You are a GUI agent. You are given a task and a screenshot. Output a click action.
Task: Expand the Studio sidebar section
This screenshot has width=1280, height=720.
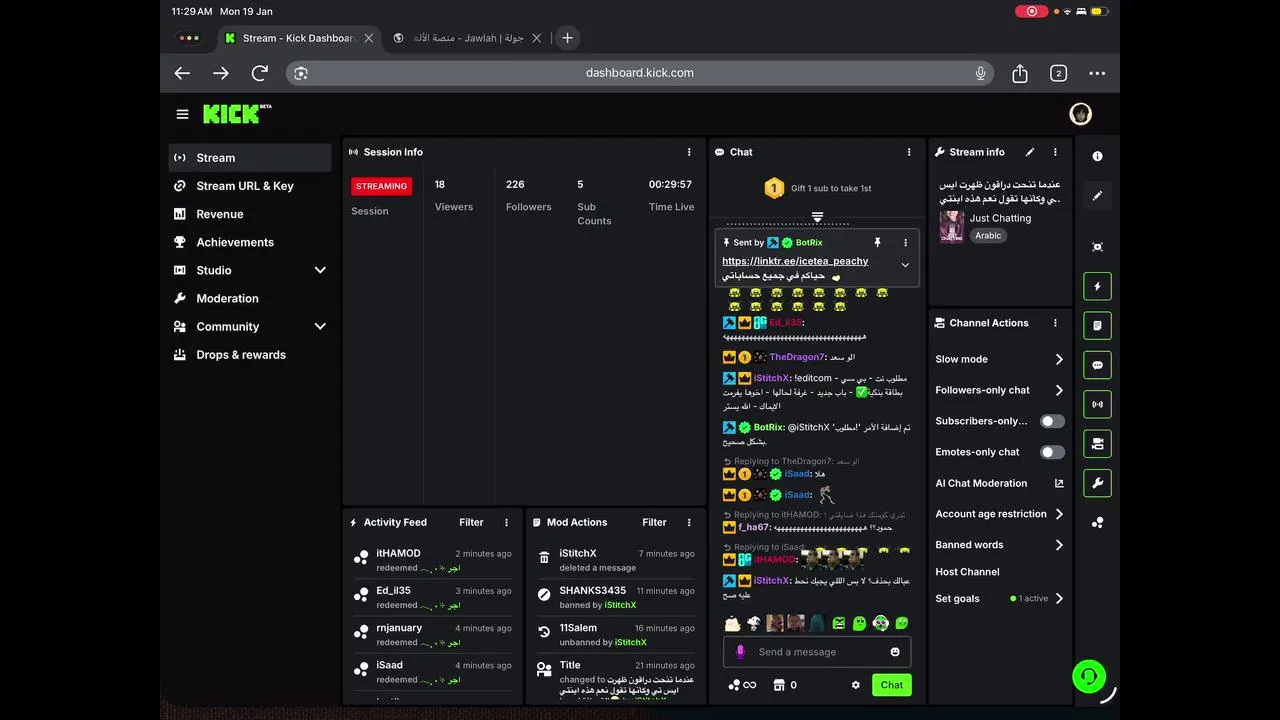click(320, 270)
